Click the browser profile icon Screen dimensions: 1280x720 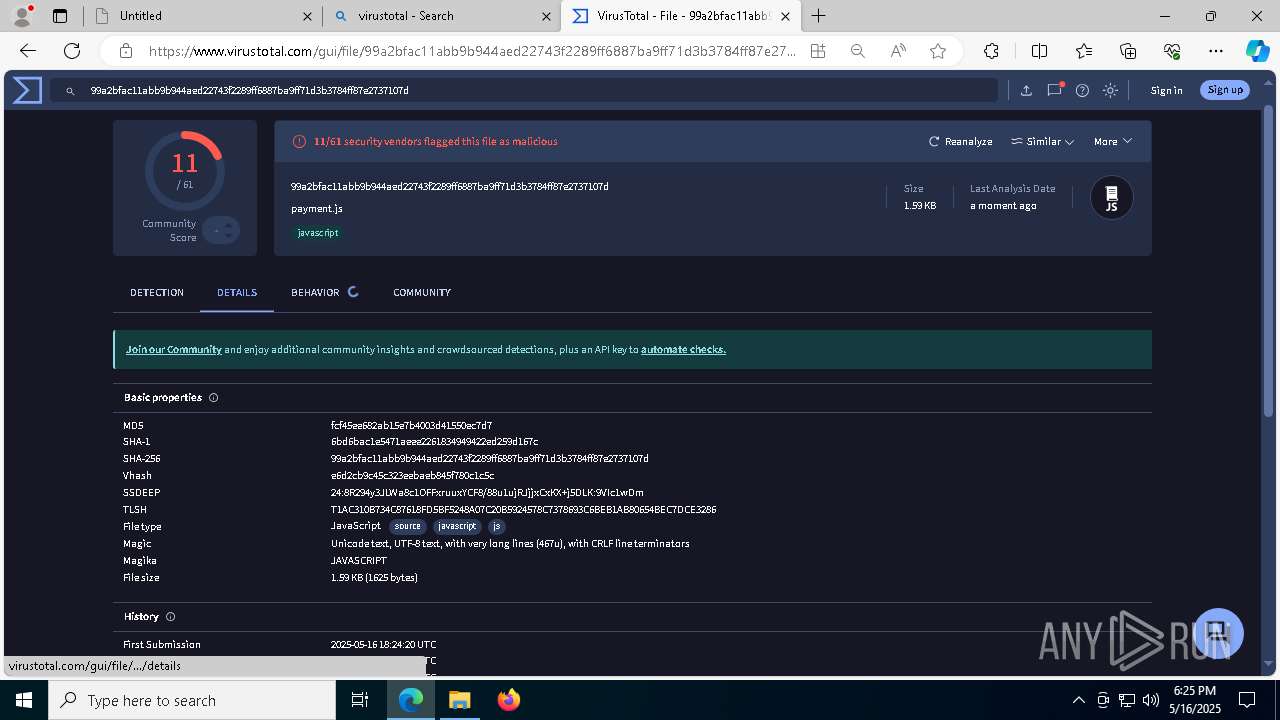[x=21, y=16]
